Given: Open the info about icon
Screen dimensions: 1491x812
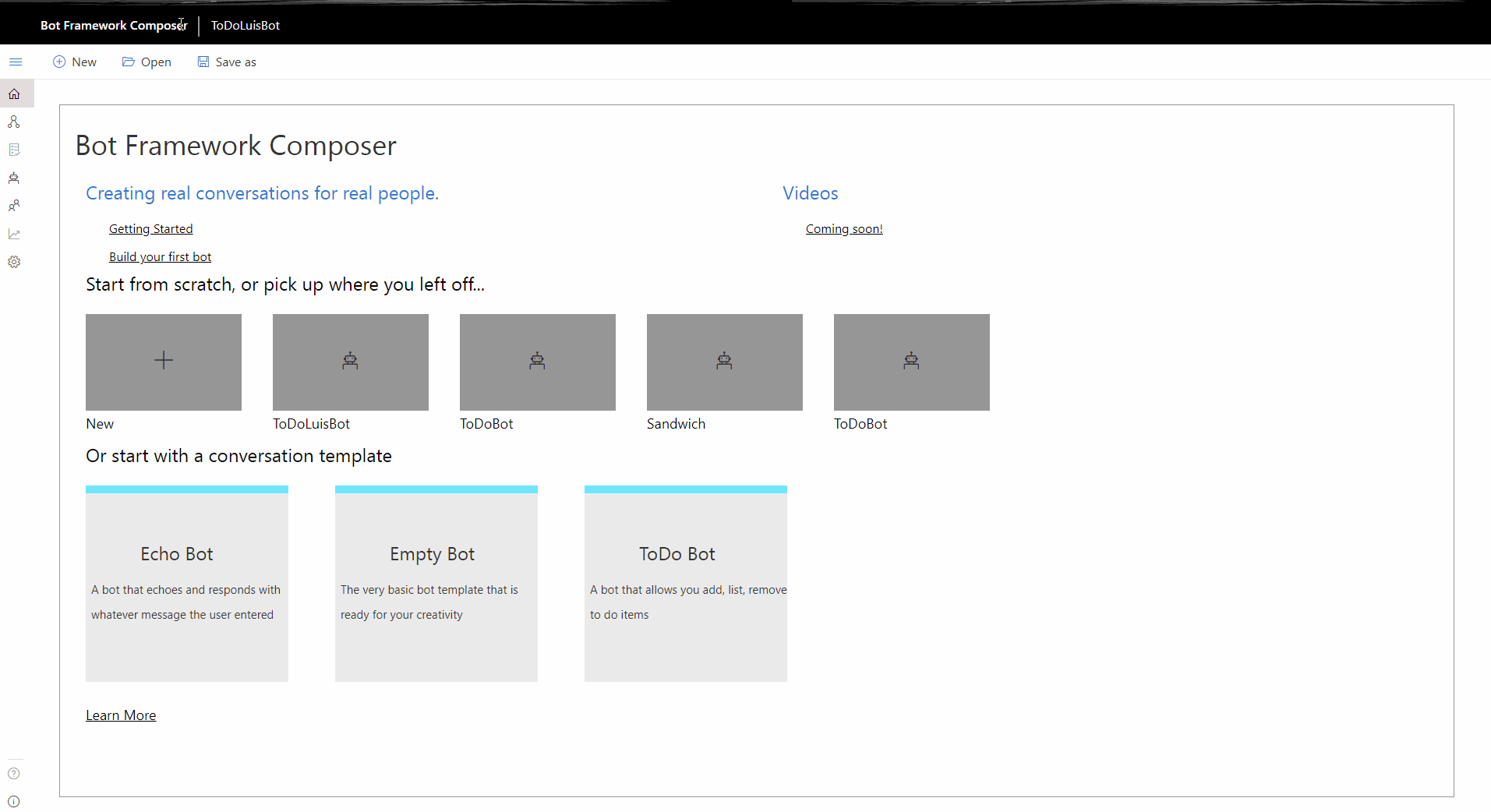Looking at the screenshot, I should click(14, 801).
